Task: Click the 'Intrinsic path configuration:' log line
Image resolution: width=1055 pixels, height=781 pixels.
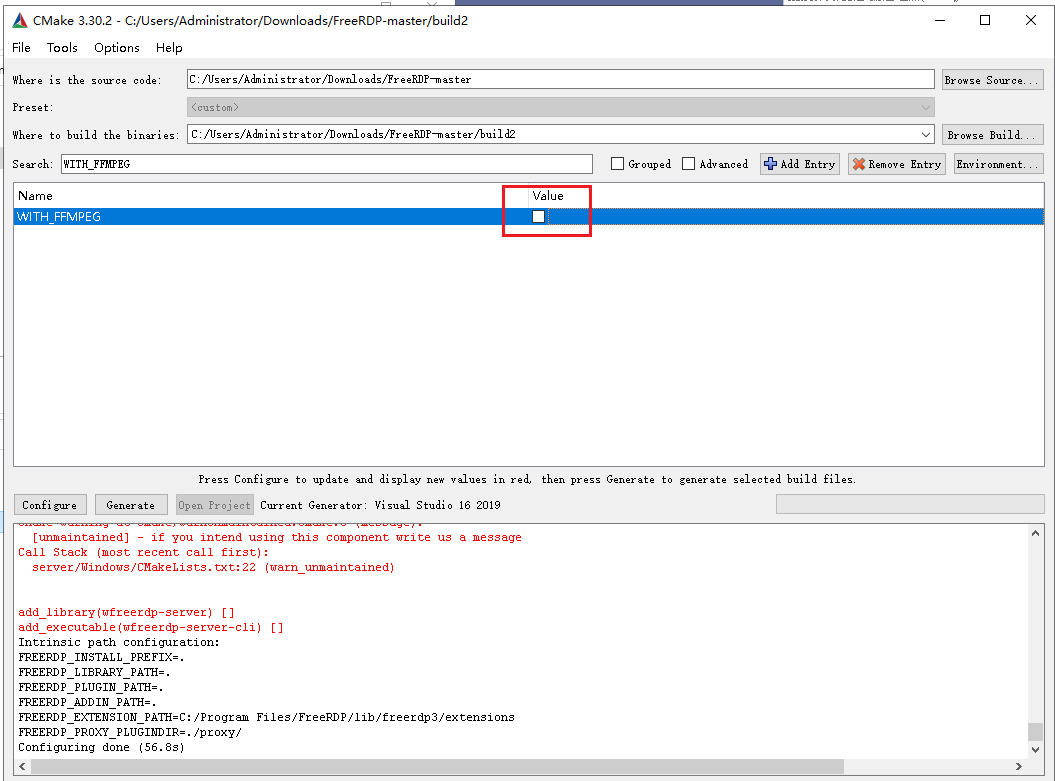Action: coord(119,642)
